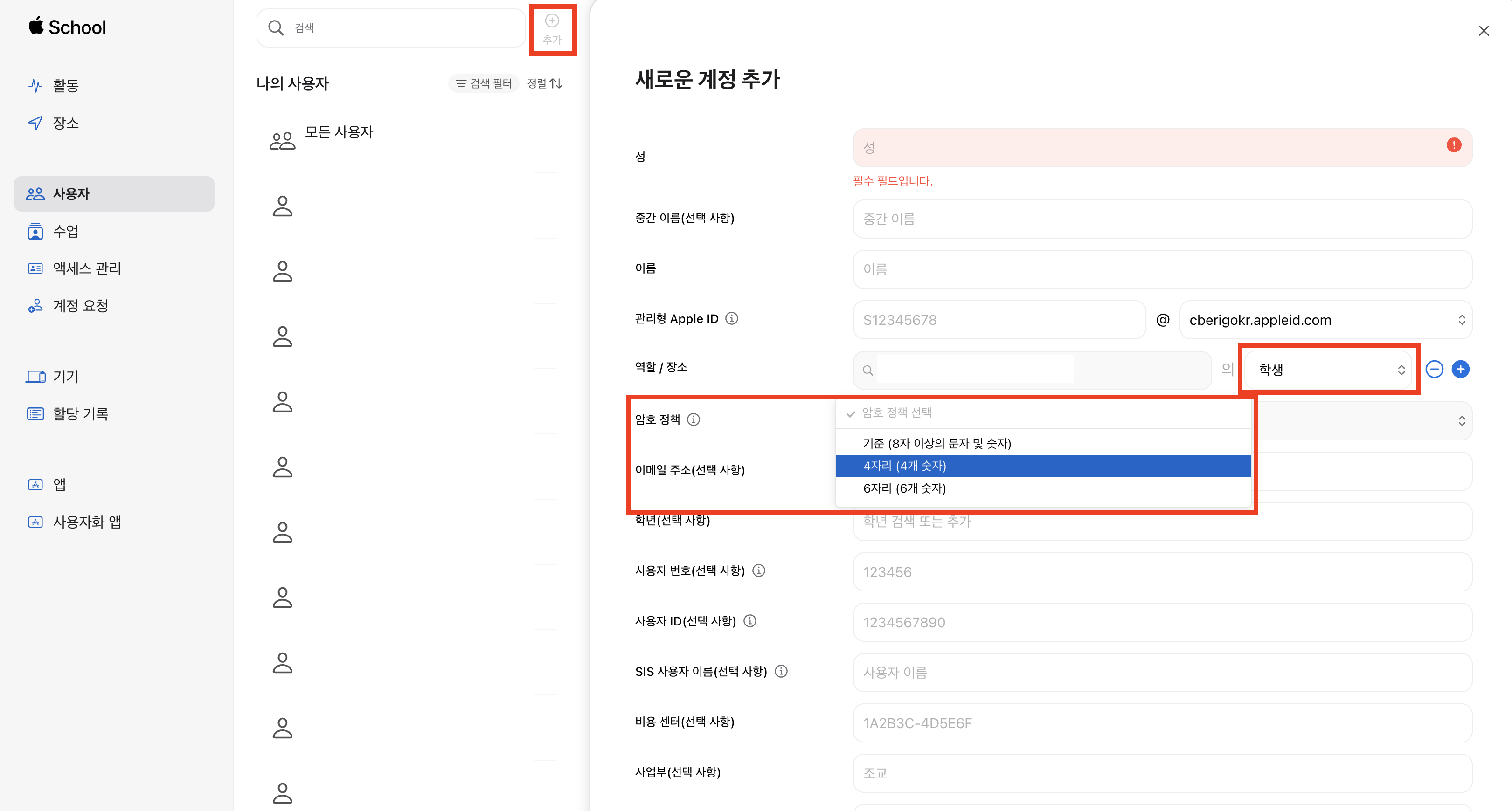The width and height of the screenshot is (1512, 811).
Task: Open 계정 요청 in the sidebar
Action: (x=80, y=305)
